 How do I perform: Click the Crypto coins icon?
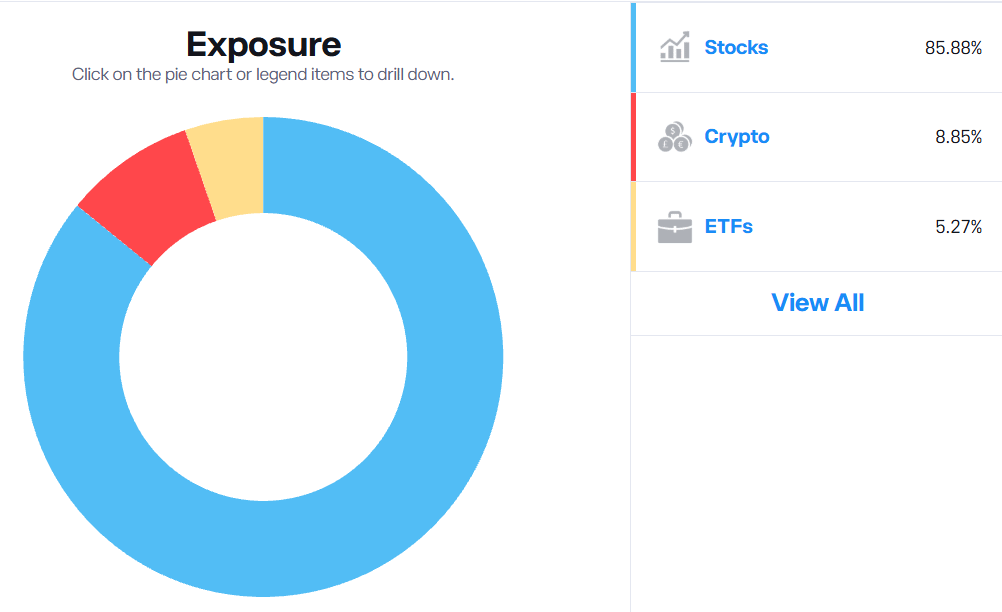[674, 137]
